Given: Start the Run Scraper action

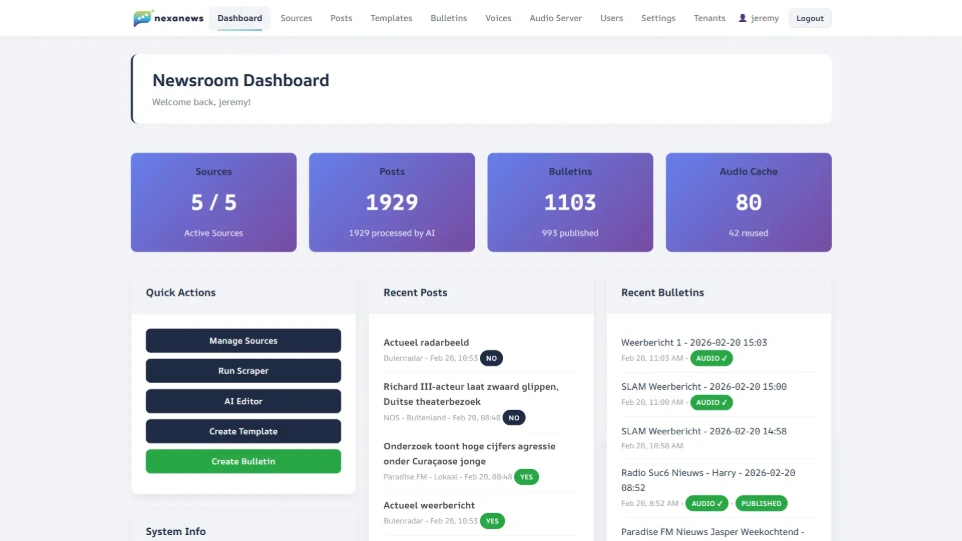Looking at the screenshot, I should coord(243,371).
